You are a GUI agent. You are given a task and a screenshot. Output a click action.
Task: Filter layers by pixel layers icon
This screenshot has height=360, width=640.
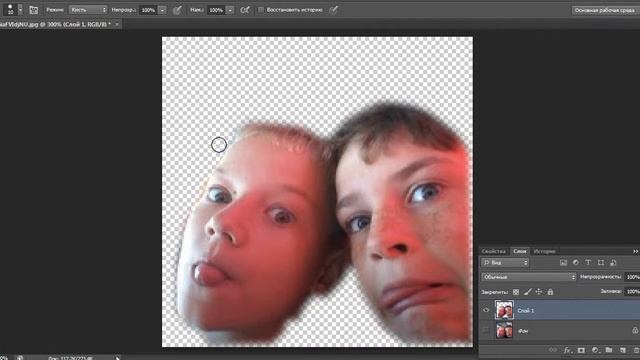click(x=563, y=262)
